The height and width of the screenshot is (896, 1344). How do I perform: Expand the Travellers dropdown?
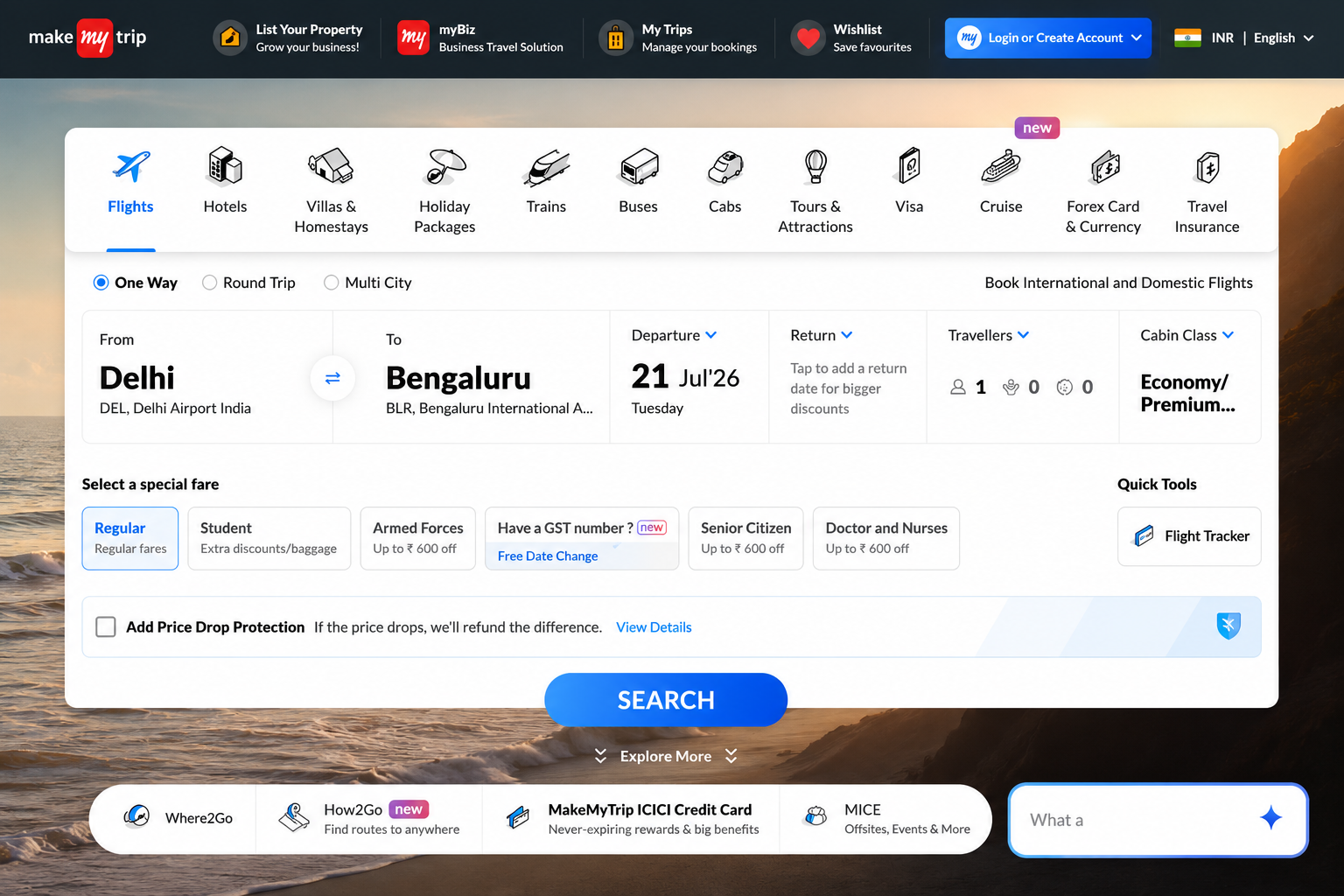[x=989, y=335]
